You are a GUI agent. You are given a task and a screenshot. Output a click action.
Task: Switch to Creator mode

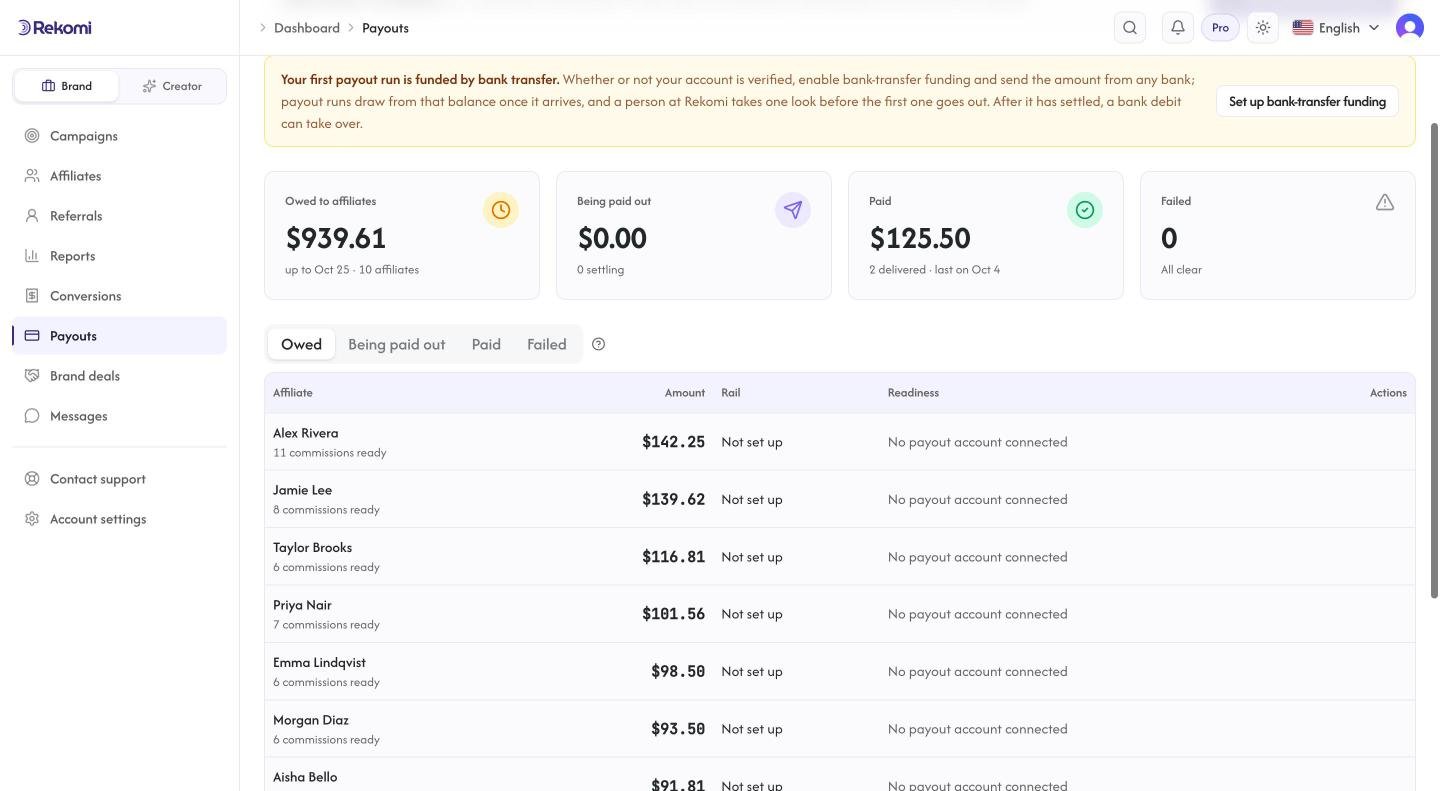[172, 86]
